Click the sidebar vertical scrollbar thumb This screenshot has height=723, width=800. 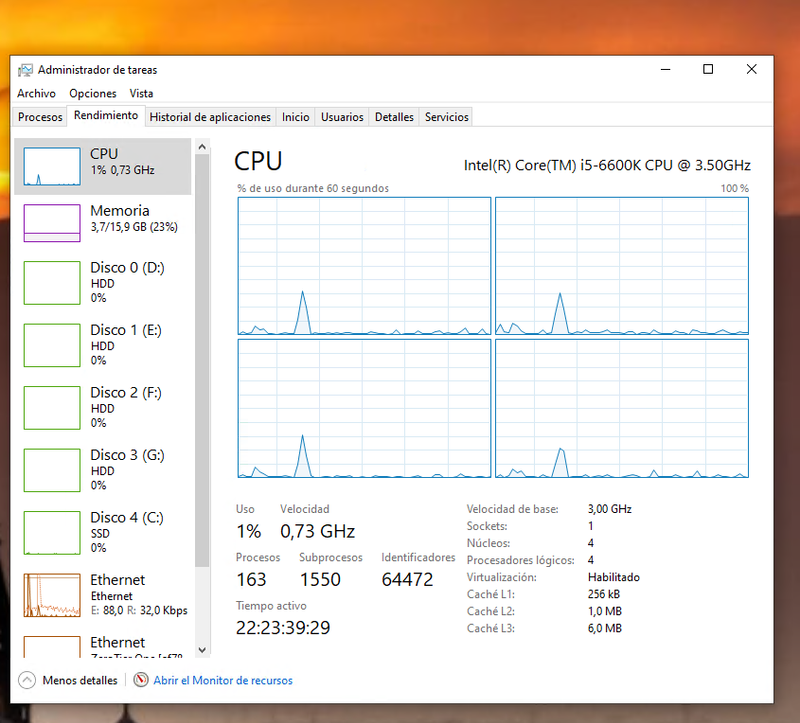202,360
